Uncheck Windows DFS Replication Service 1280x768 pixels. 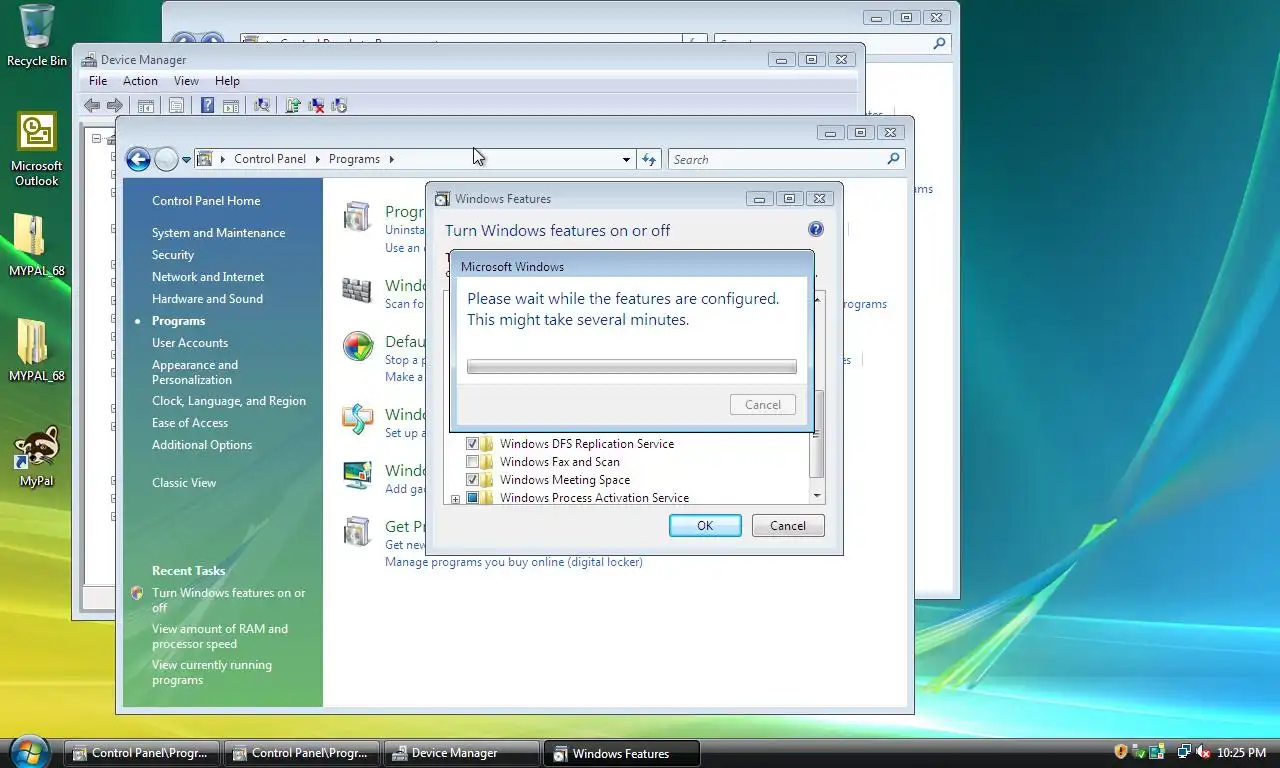tap(473, 444)
